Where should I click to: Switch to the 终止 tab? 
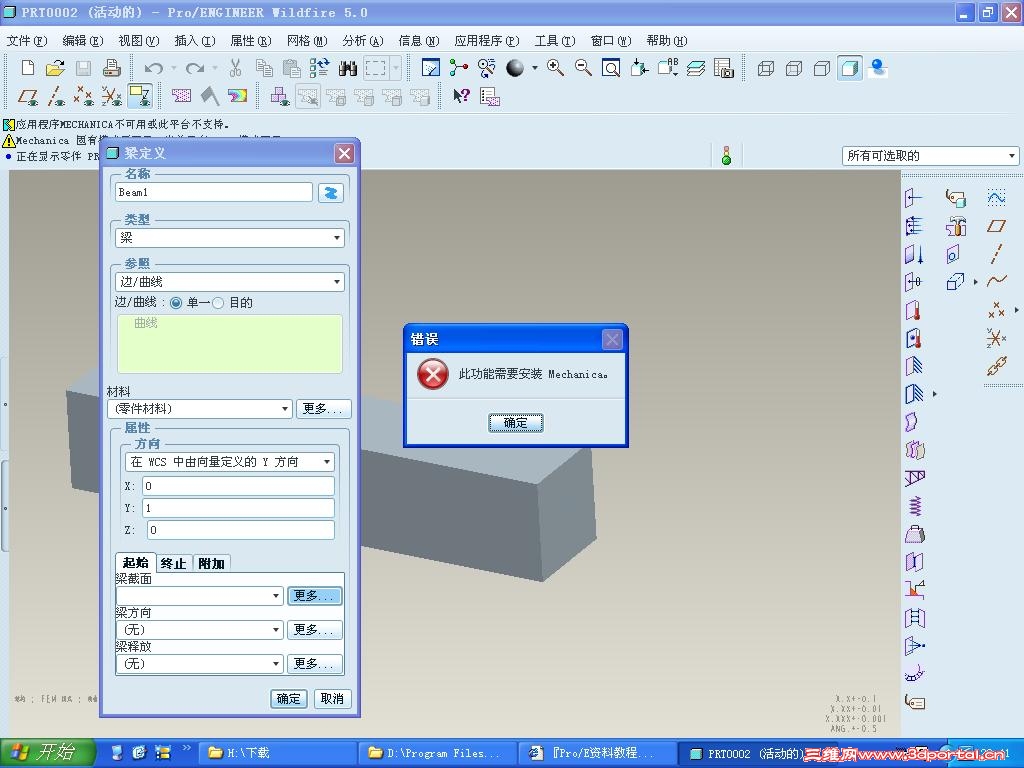click(x=174, y=563)
